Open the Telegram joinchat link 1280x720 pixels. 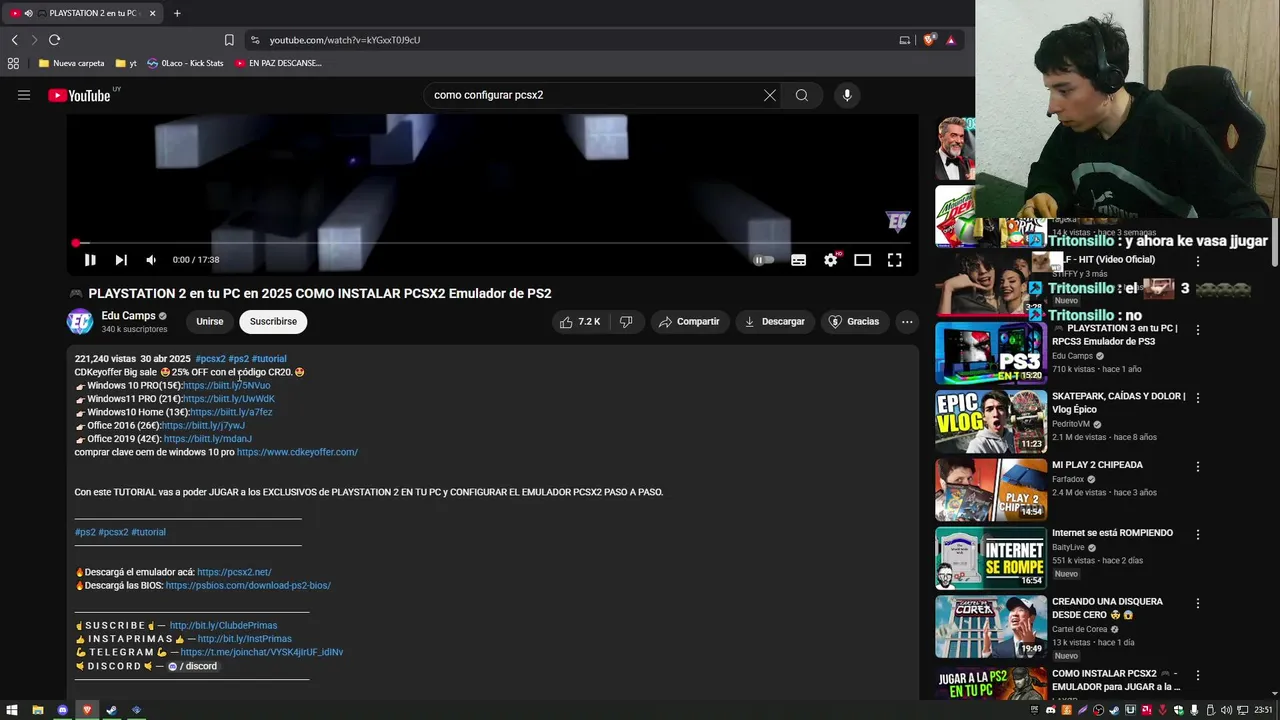(x=262, y=652)
